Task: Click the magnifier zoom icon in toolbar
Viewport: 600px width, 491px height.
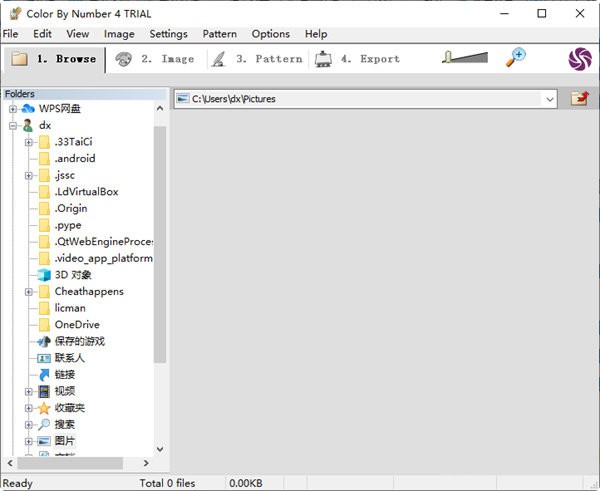Action: (516, 59)
